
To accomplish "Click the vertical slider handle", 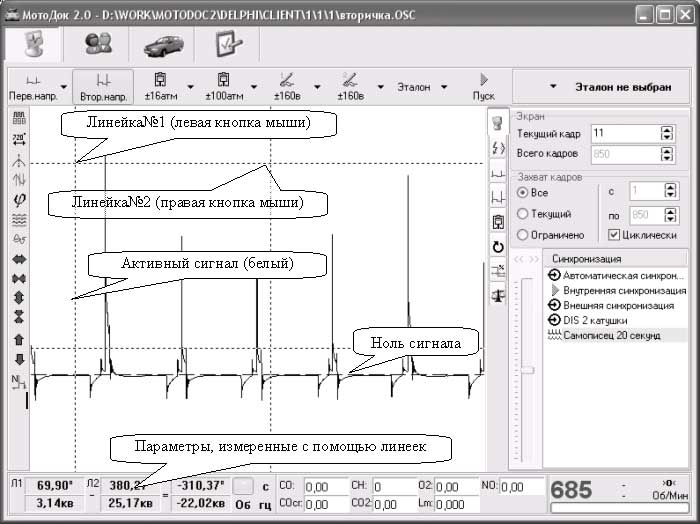I will click(x=527, y=370).
